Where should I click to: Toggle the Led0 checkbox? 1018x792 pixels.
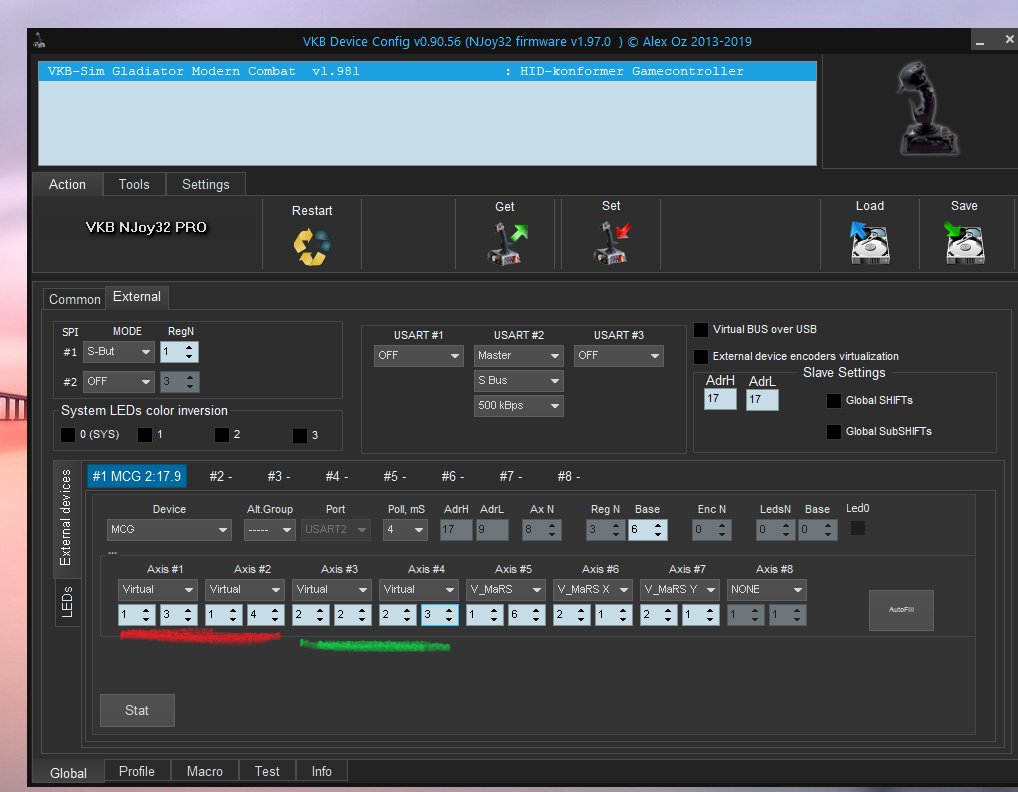858,528
